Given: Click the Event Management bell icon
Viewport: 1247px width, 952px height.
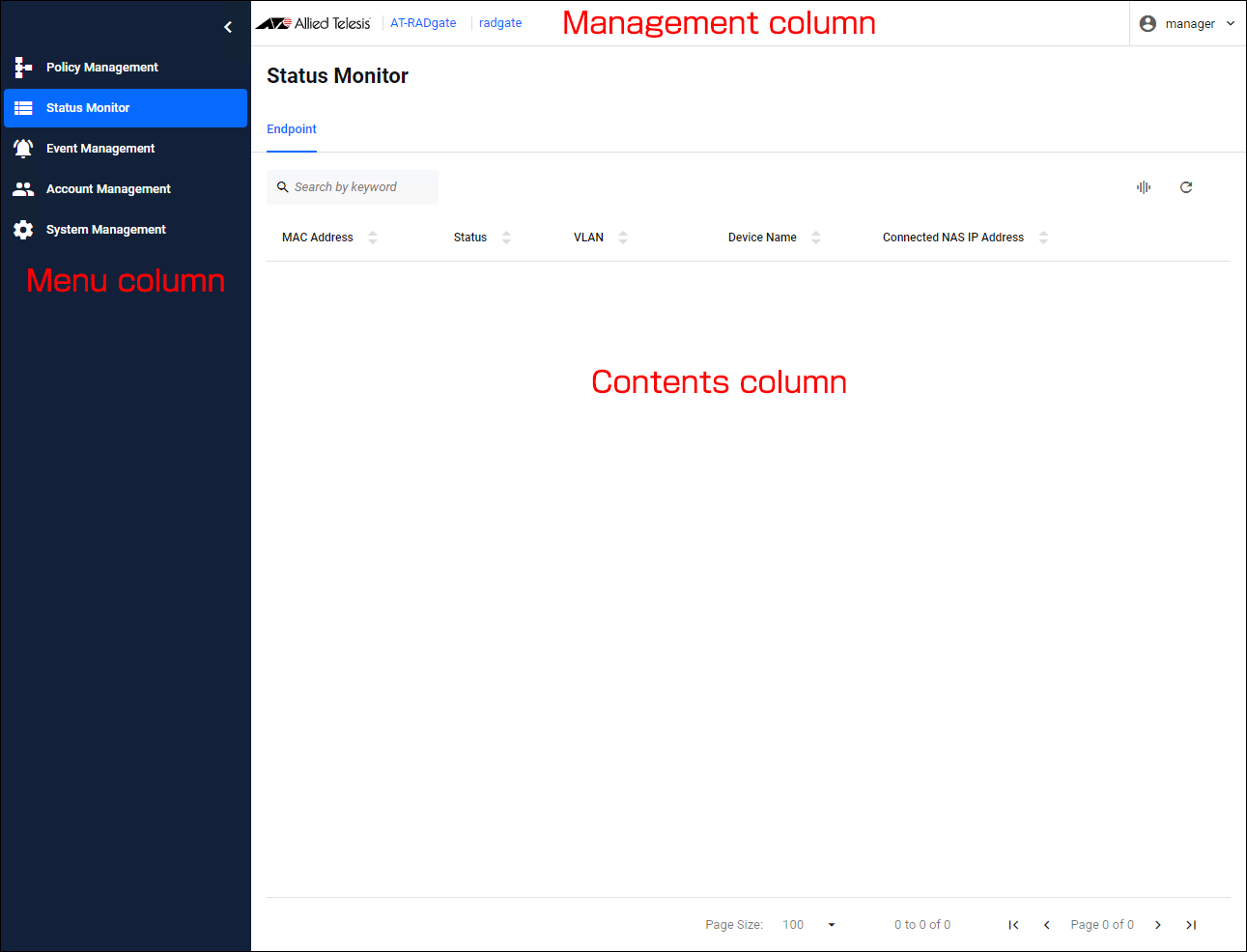Looking at the screenshot, I should tap(23, 149).
